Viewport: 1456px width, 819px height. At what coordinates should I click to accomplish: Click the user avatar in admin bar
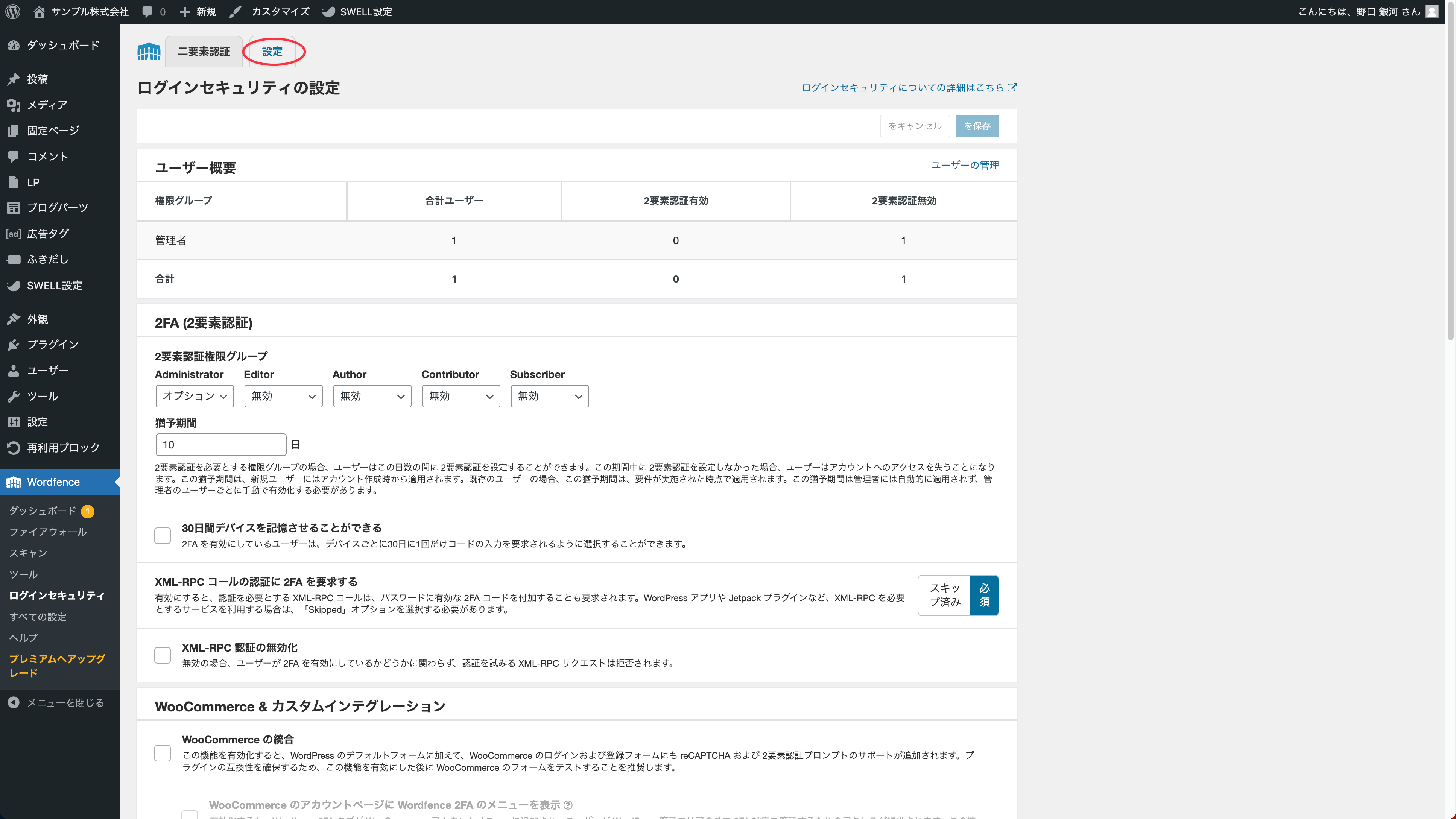1432,11
